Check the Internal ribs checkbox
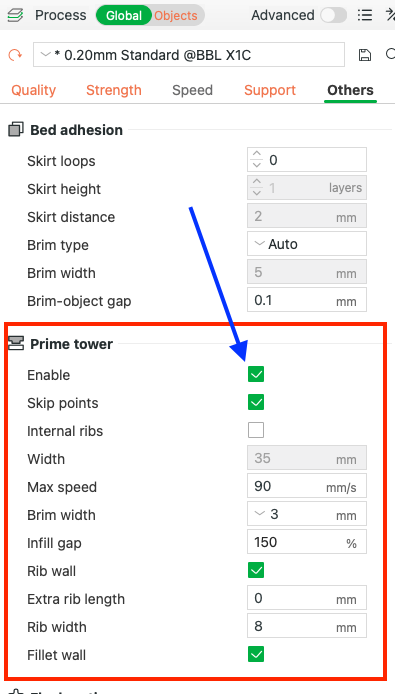The image size is (395, 694). click(256, 430)
